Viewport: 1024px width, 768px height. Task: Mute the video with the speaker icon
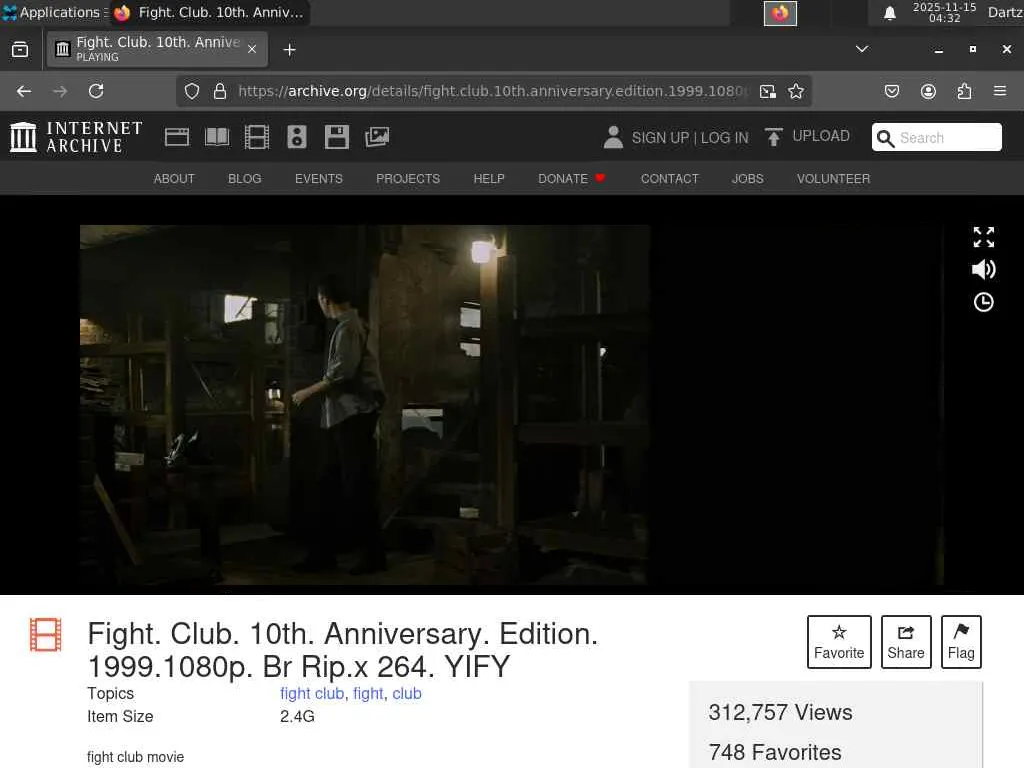[984, 269]
